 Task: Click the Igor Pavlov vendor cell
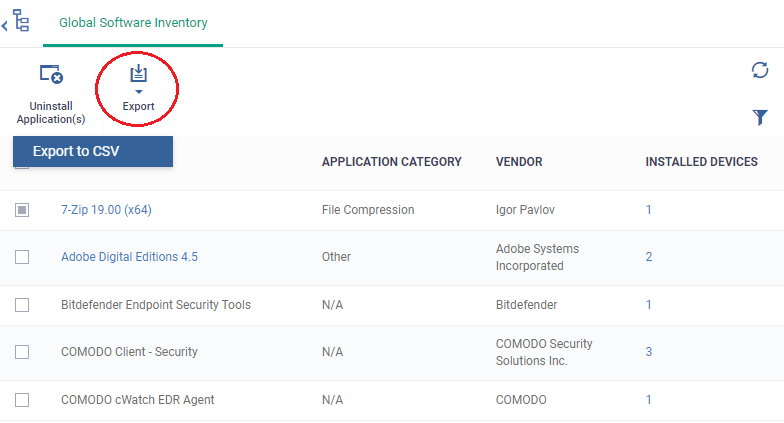[x=525, y=210]
